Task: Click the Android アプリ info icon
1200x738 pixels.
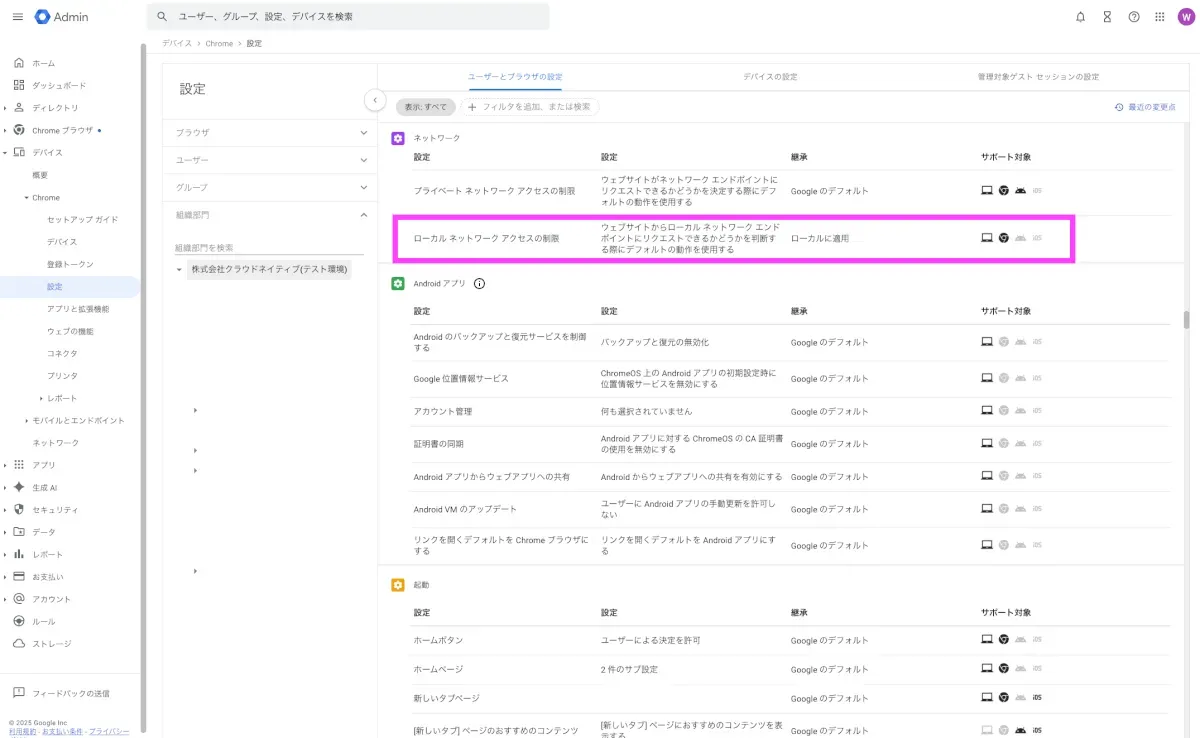Action: [x=479, y=284]
